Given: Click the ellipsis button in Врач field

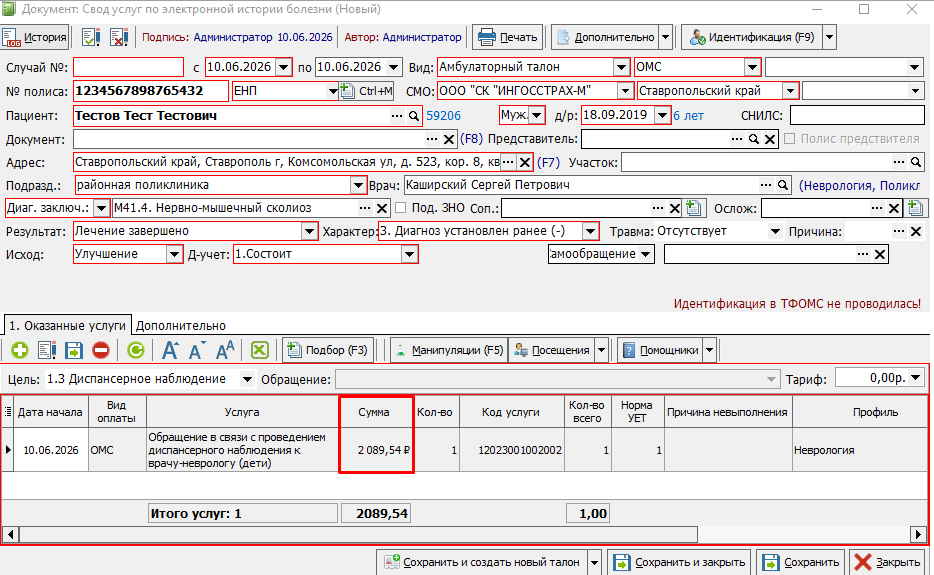Looking at the screenshot, I should click(766, 185).
